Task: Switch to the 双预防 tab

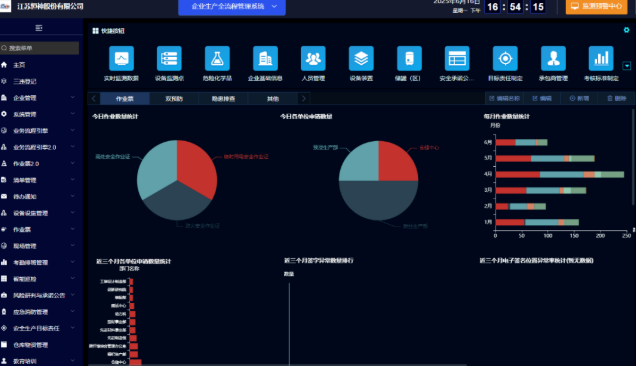Action: coord(174,99)
